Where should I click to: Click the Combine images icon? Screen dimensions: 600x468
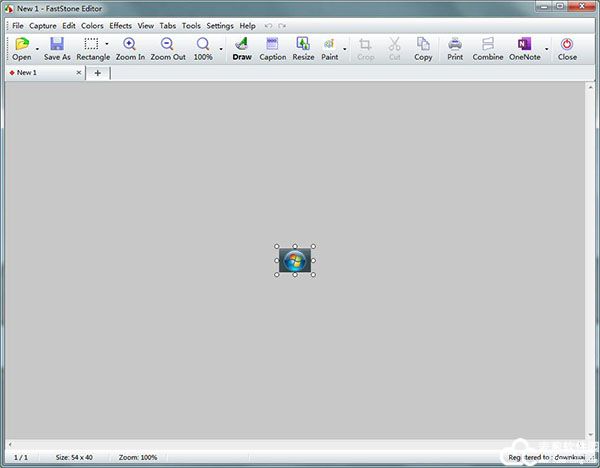pyautogui.click(x=488, y=45)
